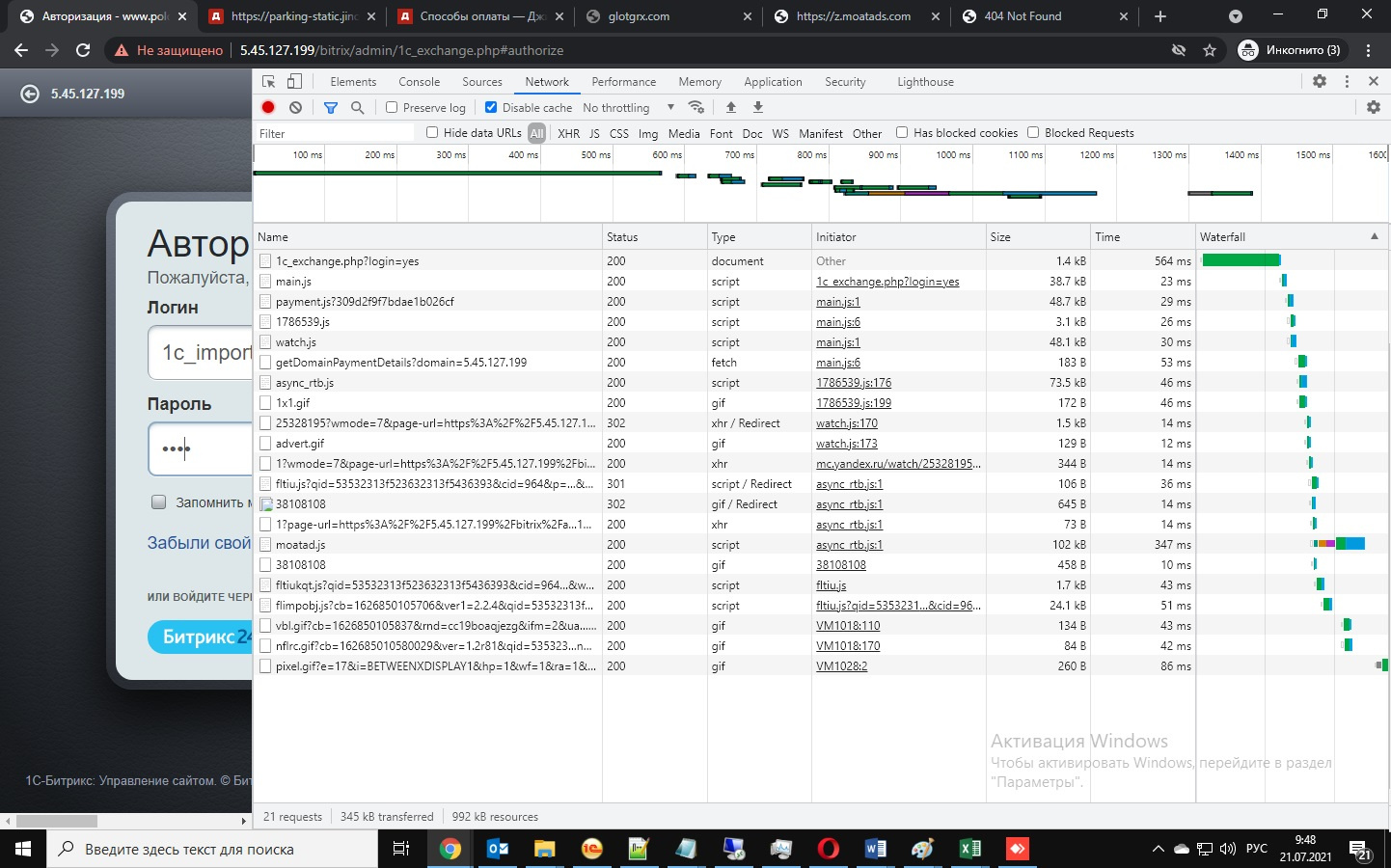The height and width of the screenshot is (868, 1391).
Task: Filter requests by JS type
Action: (594, 134)
